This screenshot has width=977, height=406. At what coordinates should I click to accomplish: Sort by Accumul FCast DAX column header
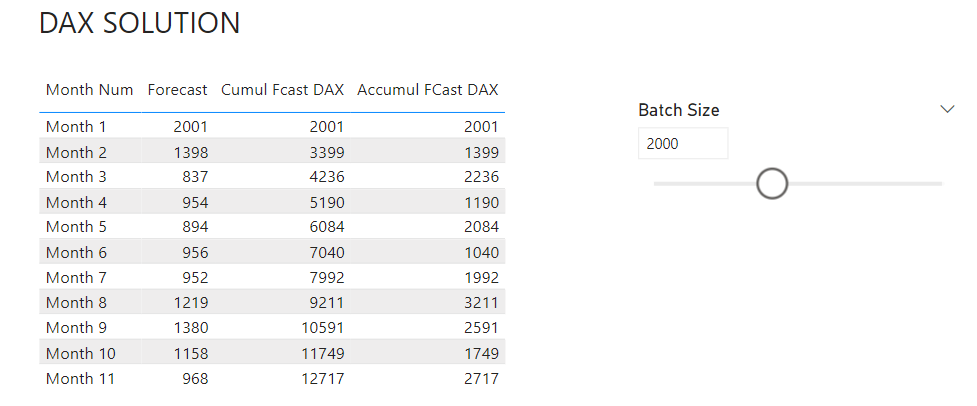[427, 90]
